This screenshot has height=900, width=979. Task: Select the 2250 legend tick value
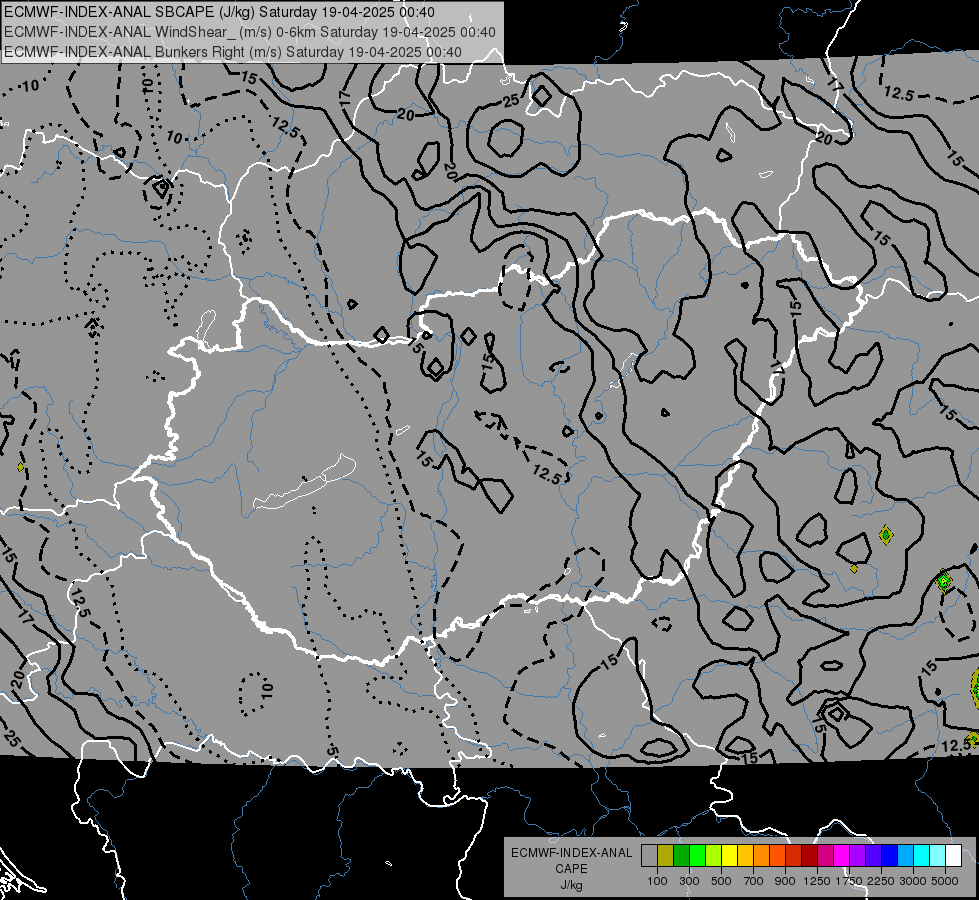click(880, 881)
